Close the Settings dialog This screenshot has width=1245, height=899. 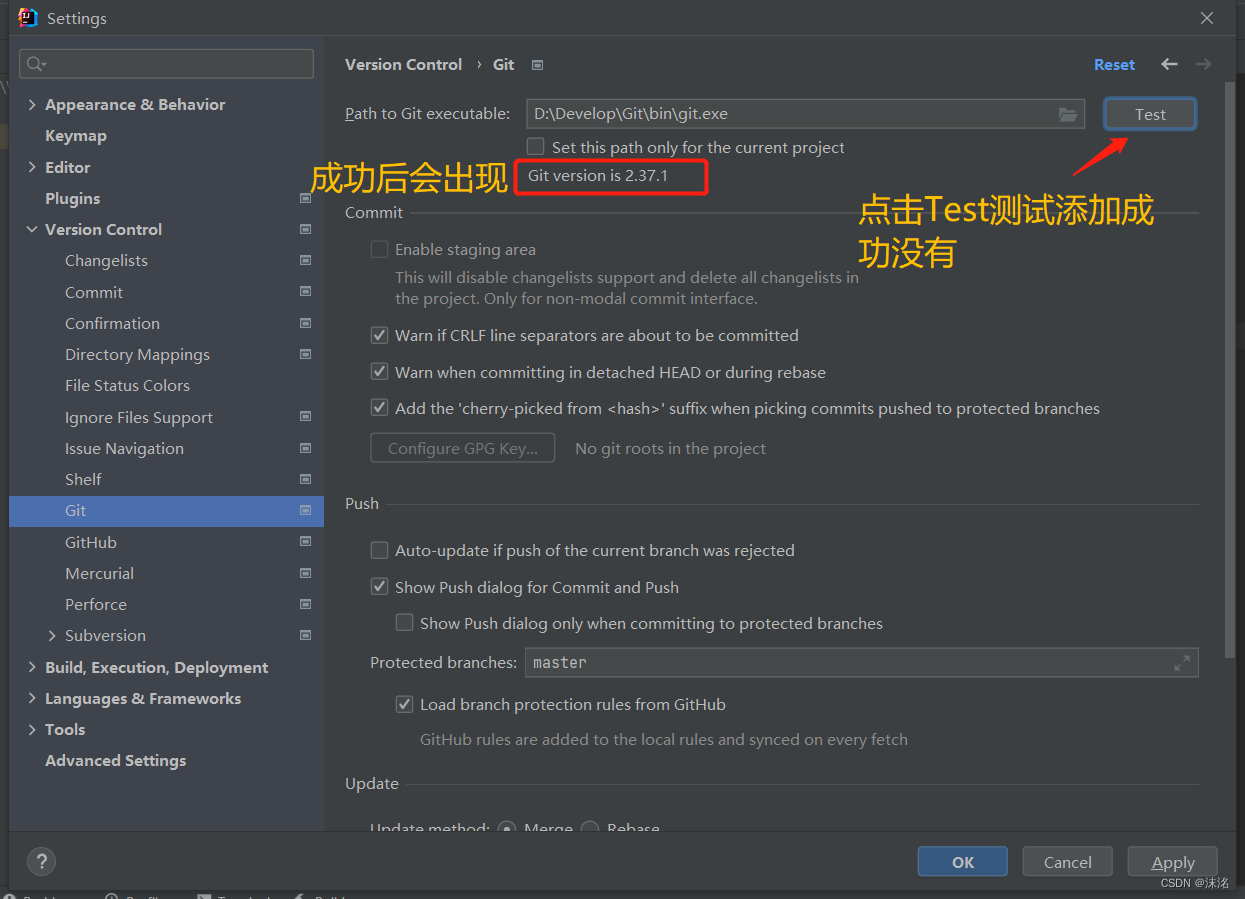point(1207,18)
